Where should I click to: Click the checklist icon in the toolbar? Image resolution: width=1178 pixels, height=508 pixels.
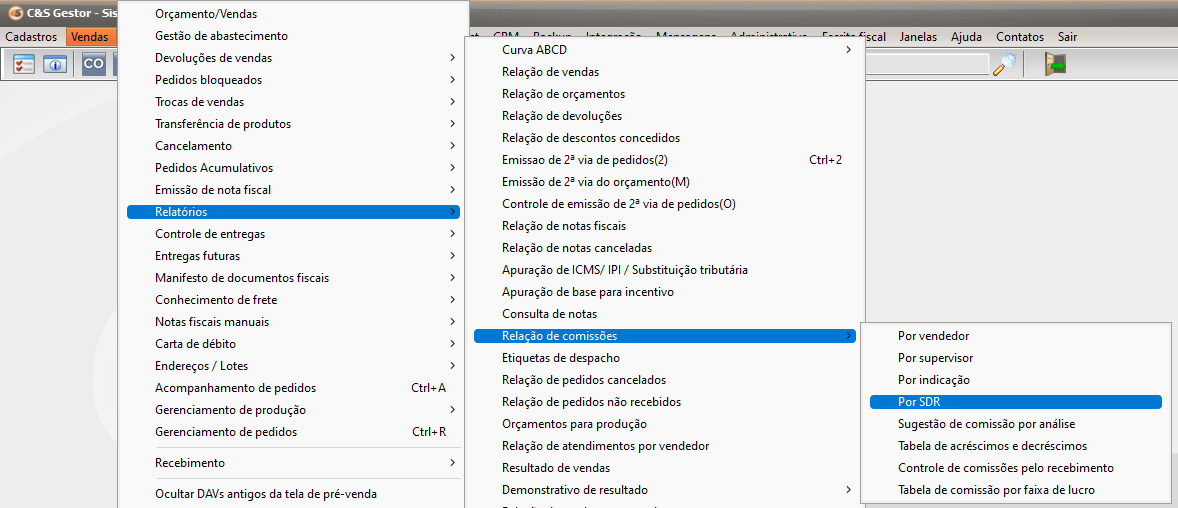[24, 64]
